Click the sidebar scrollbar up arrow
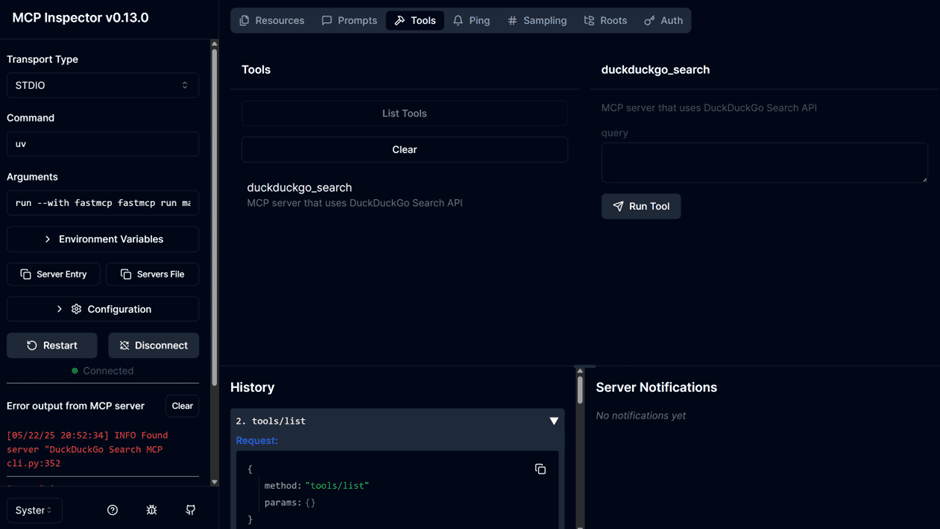940x529 pixels. [x=215, y=44]
